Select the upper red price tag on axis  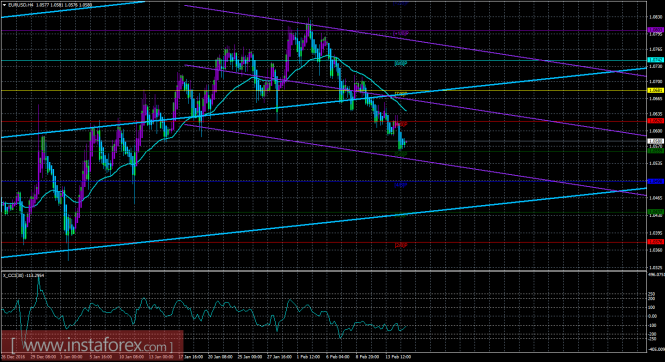click(x=656, y=121)
